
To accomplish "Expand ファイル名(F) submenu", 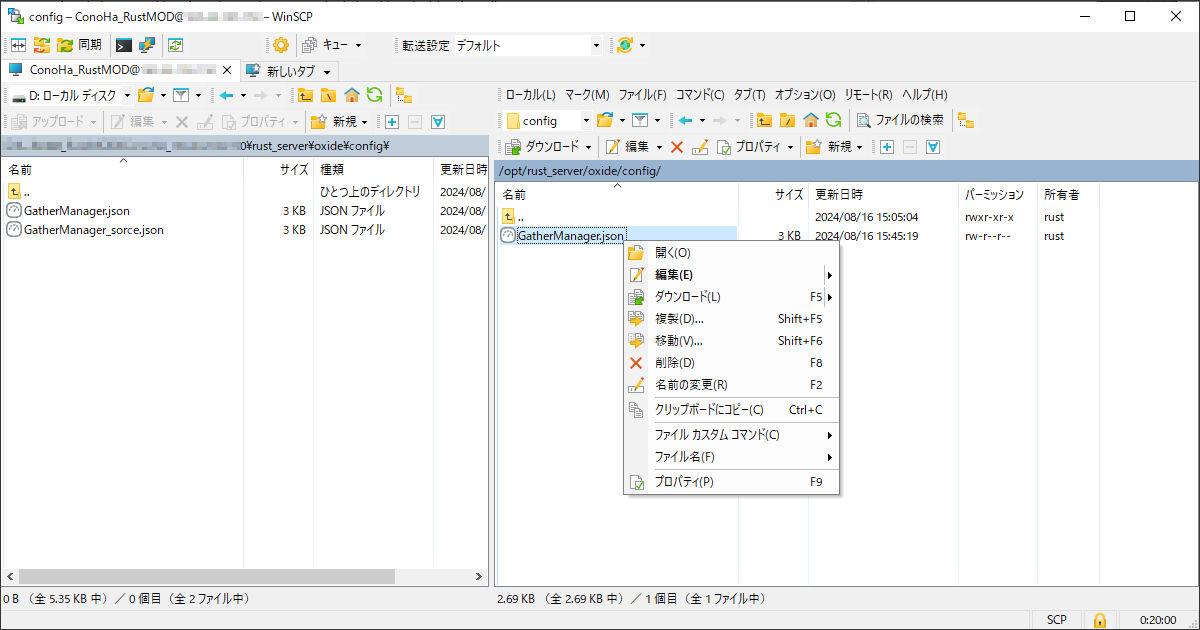I will pos(731,457).
